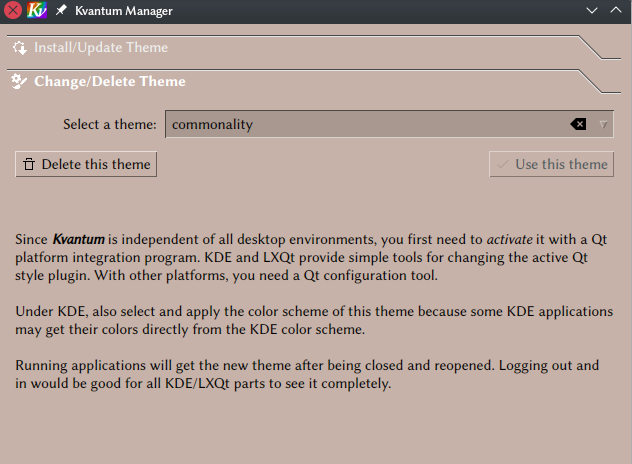This screenshot has height=464, width=632.
Task: Toggle the pin window icon
Action: (61, 10)
